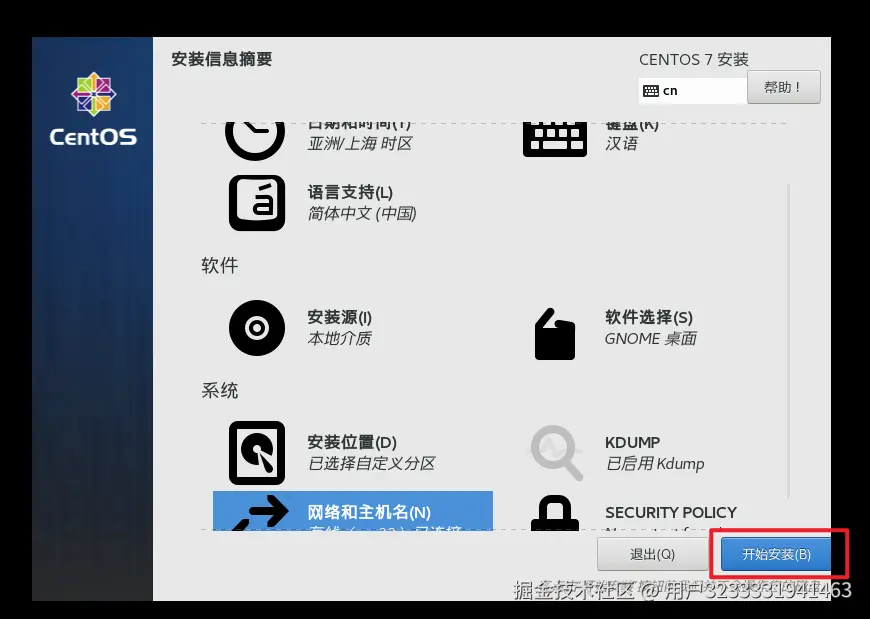Click 汉语 keyboard status text
Screen dimensions: 870x619
point(621,144)
